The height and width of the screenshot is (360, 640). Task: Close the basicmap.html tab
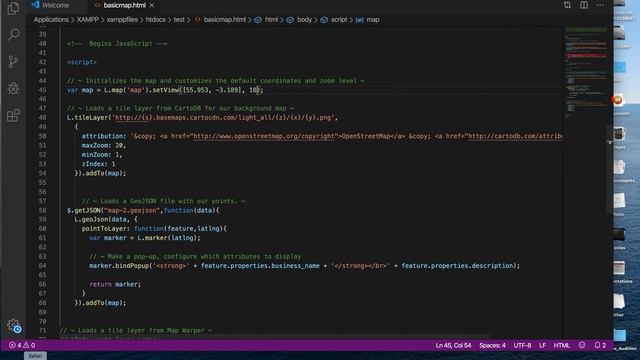[152, 5]
